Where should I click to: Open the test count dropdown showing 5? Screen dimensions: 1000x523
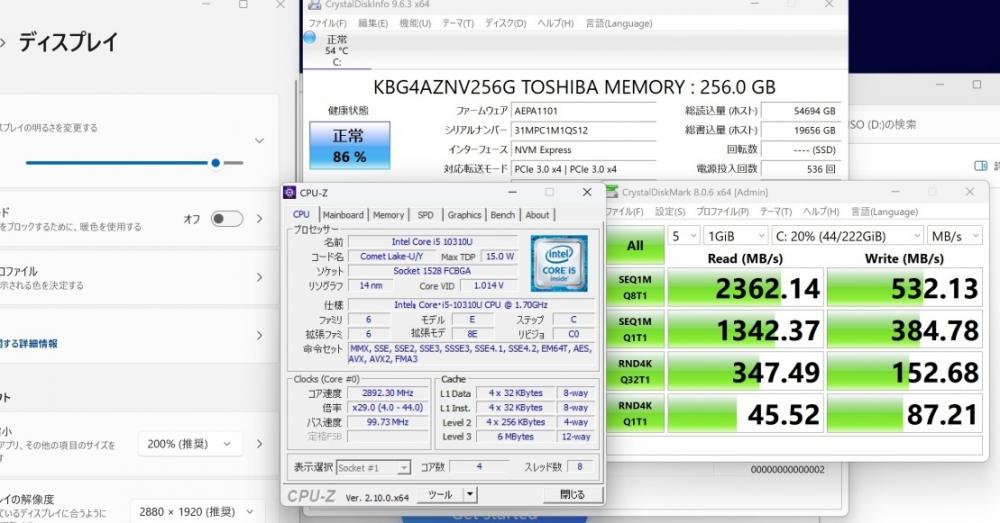684,236
